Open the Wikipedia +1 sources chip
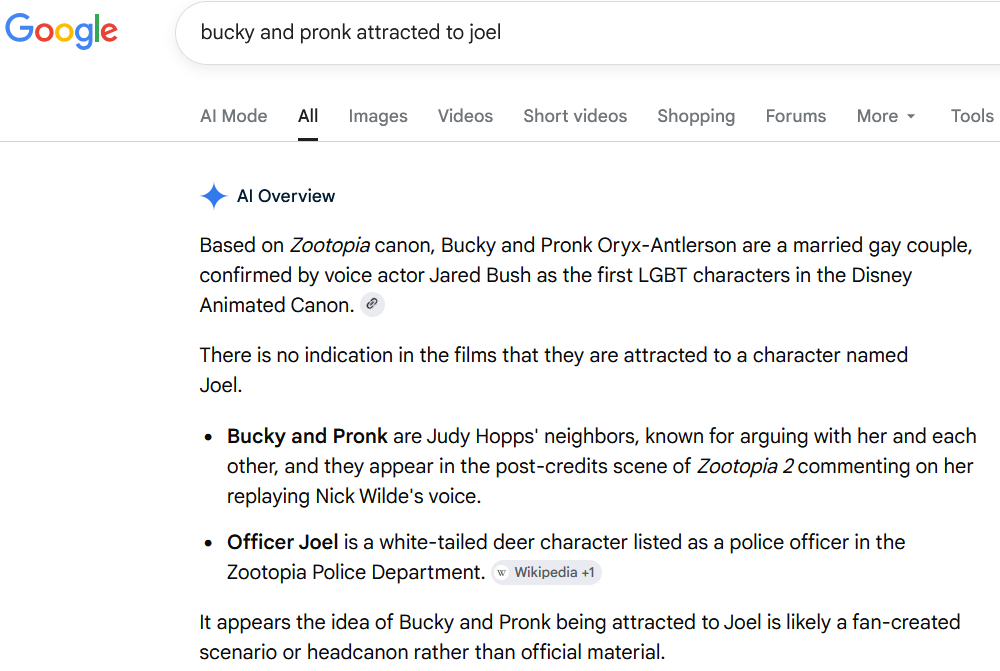Viewport: 1000px width, 671px height. pos(547,573)
